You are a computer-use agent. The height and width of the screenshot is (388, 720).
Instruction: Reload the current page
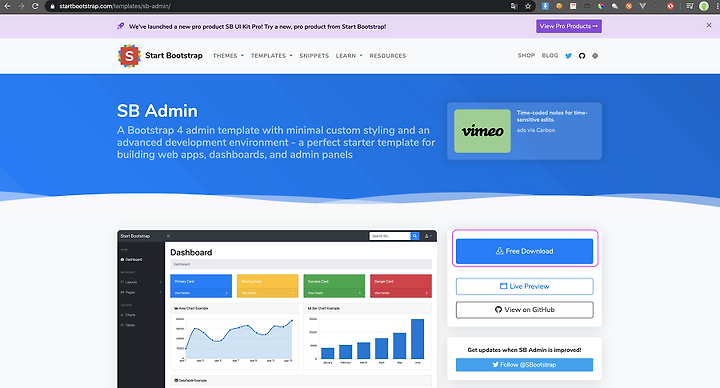pos(35,6)
